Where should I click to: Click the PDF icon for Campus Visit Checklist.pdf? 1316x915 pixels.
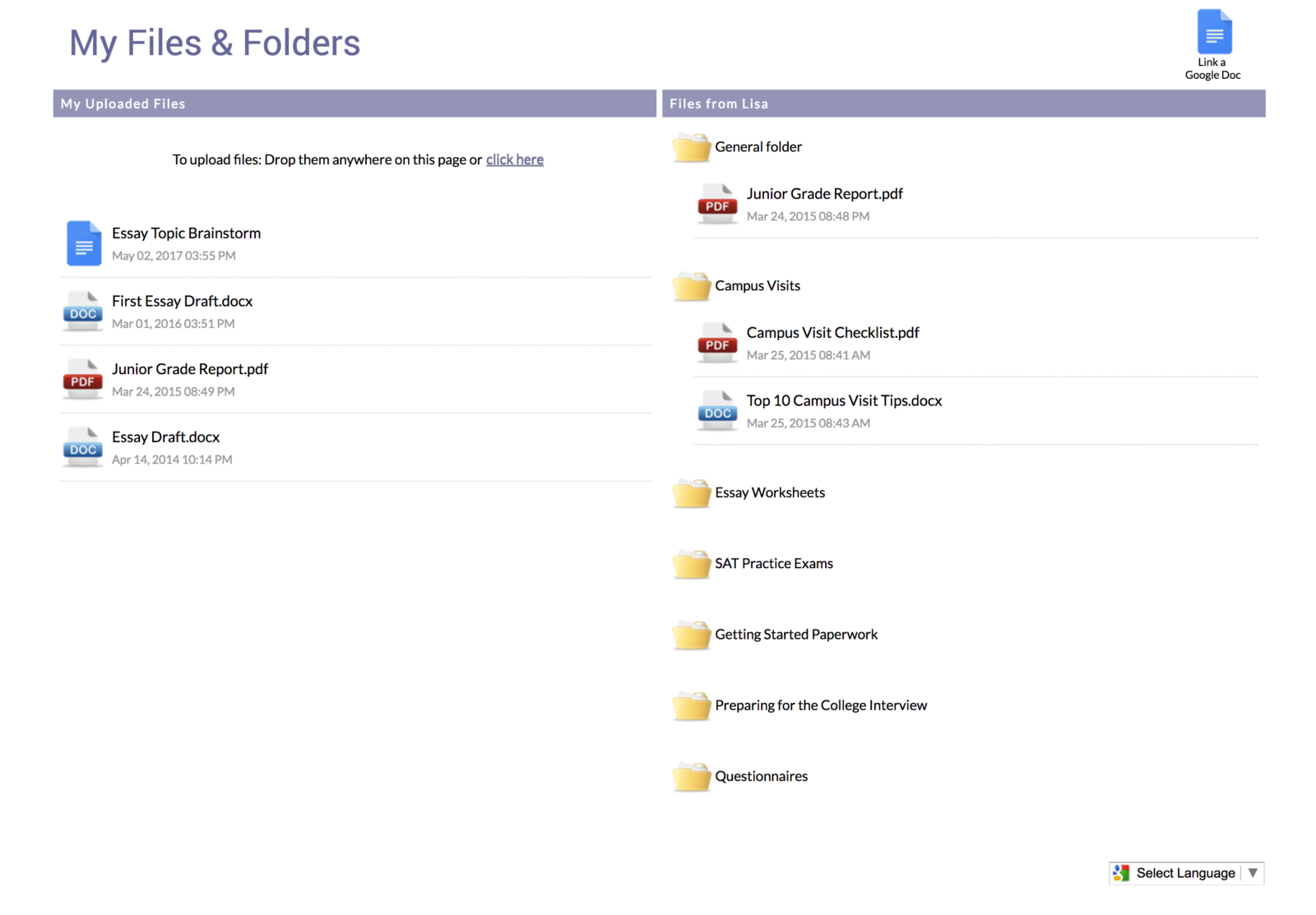(716, 343)
